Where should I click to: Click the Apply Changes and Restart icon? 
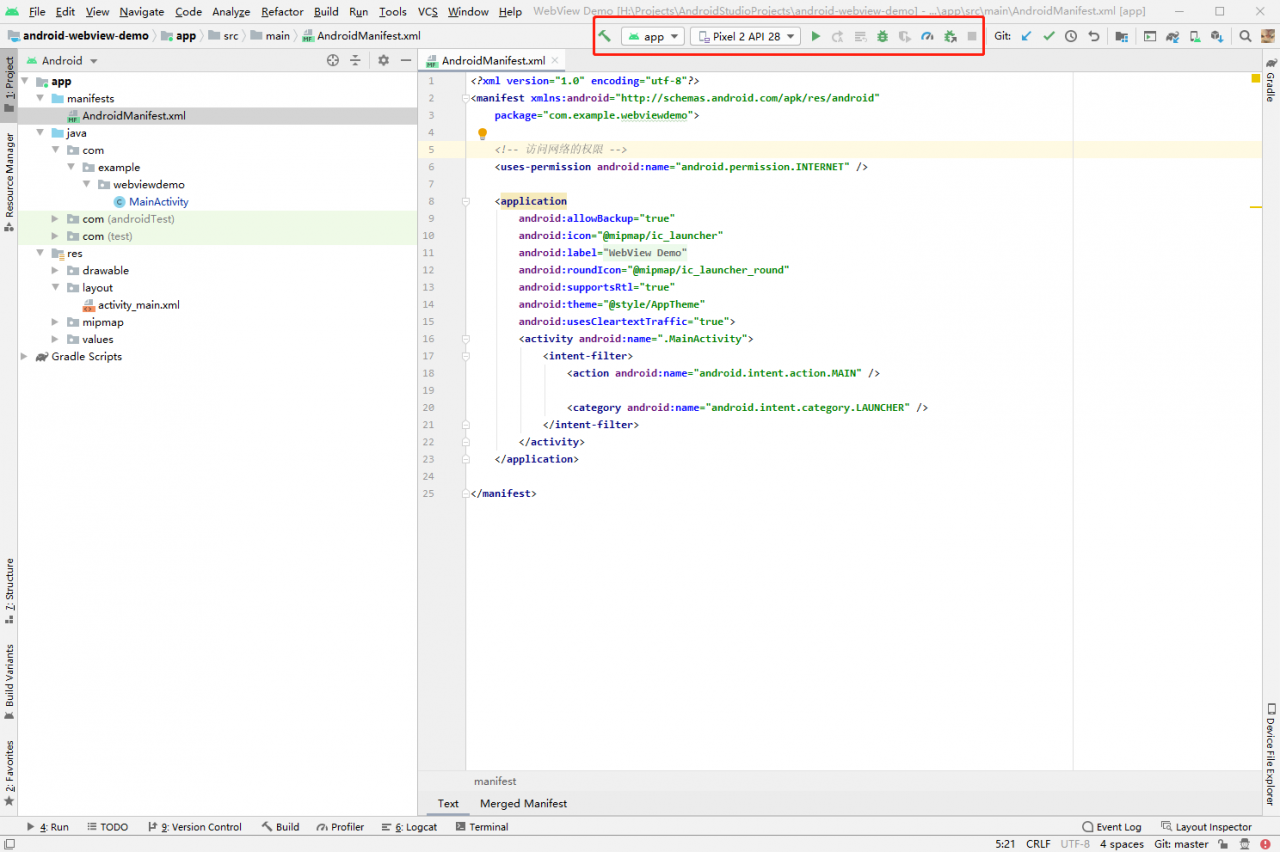[x=838, y=36]
